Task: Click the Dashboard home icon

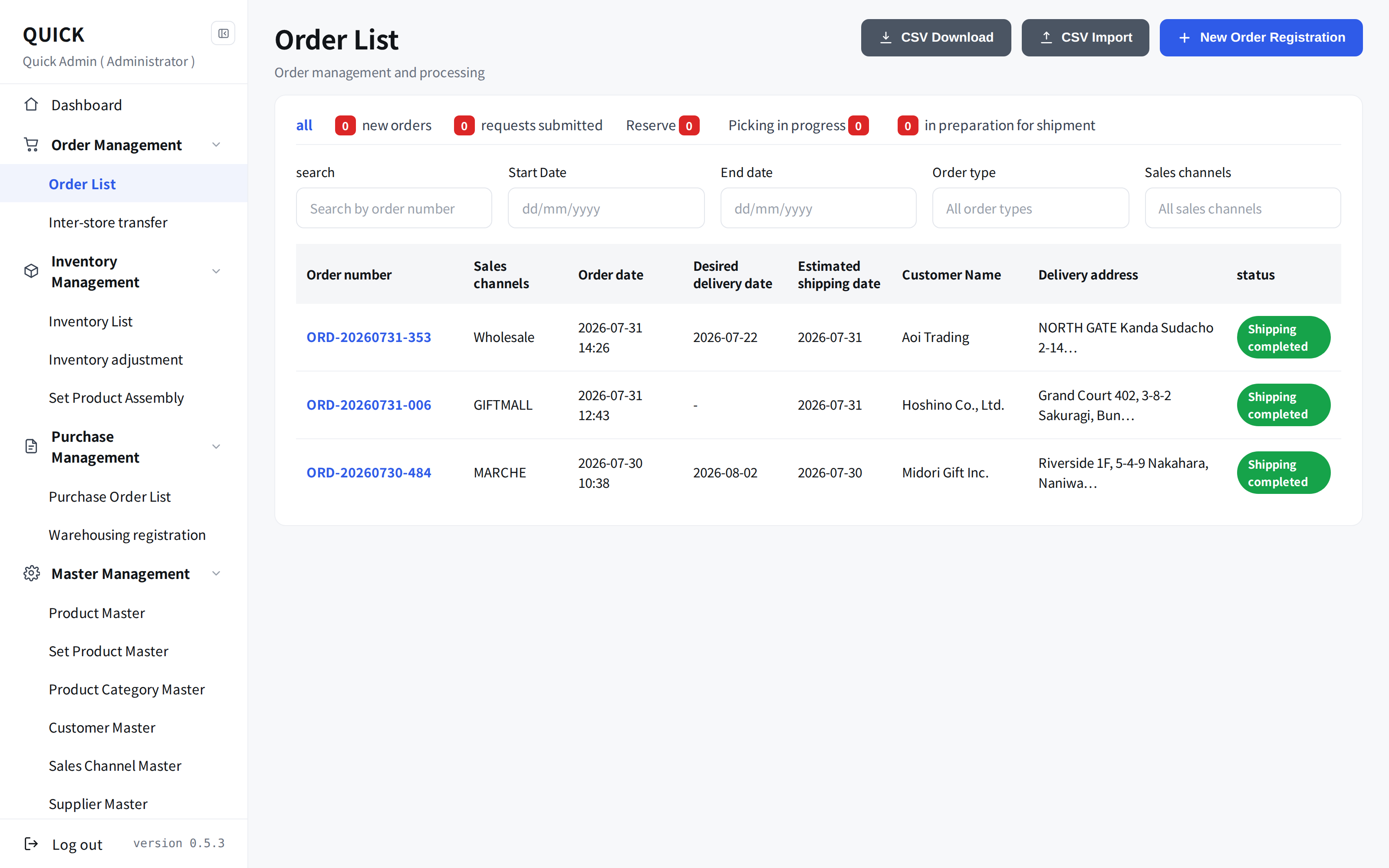Action: point(32,105)
